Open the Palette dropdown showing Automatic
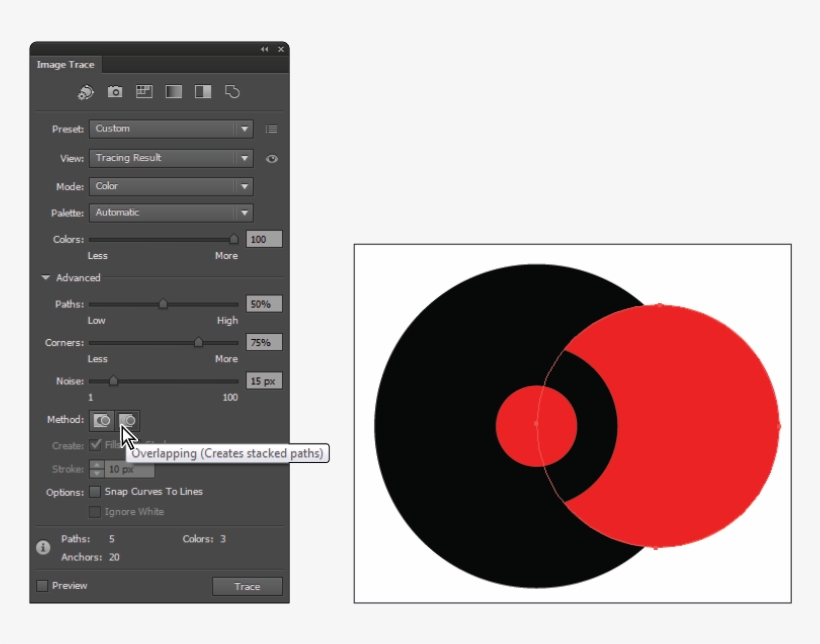Image resolution: width=820 pixels, height=644 pixels. click(171, 213)
